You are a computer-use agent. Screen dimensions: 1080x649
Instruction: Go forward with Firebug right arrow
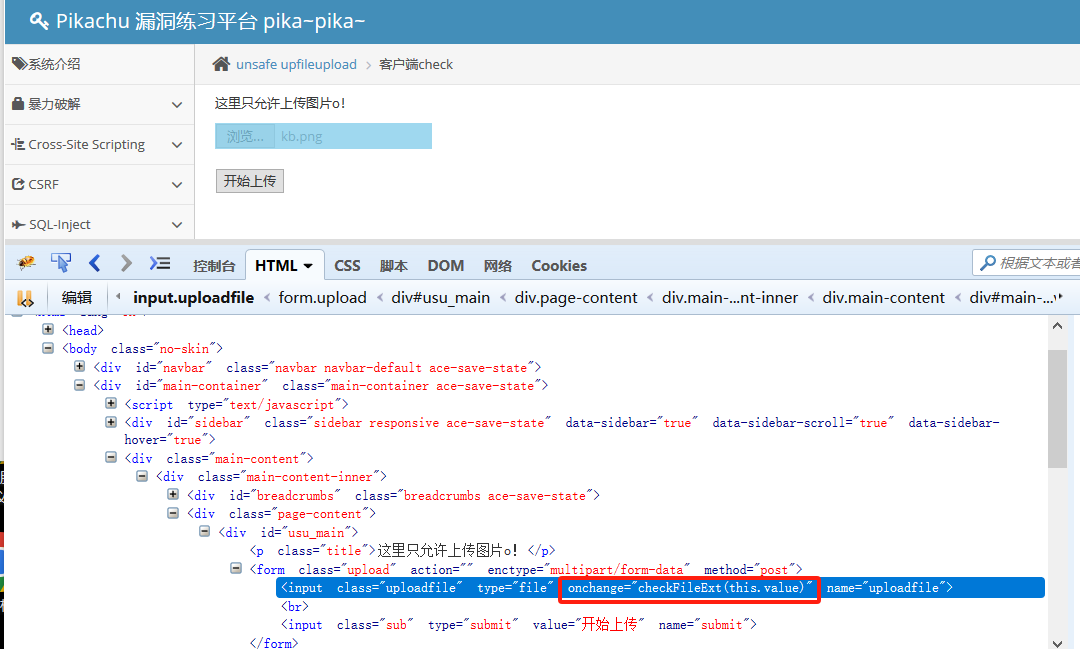[125, 262]
